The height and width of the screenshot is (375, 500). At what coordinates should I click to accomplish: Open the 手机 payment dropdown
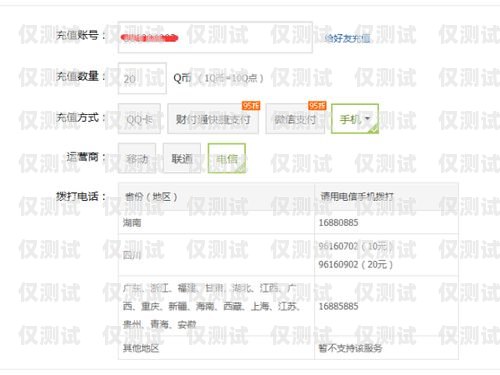355,119
